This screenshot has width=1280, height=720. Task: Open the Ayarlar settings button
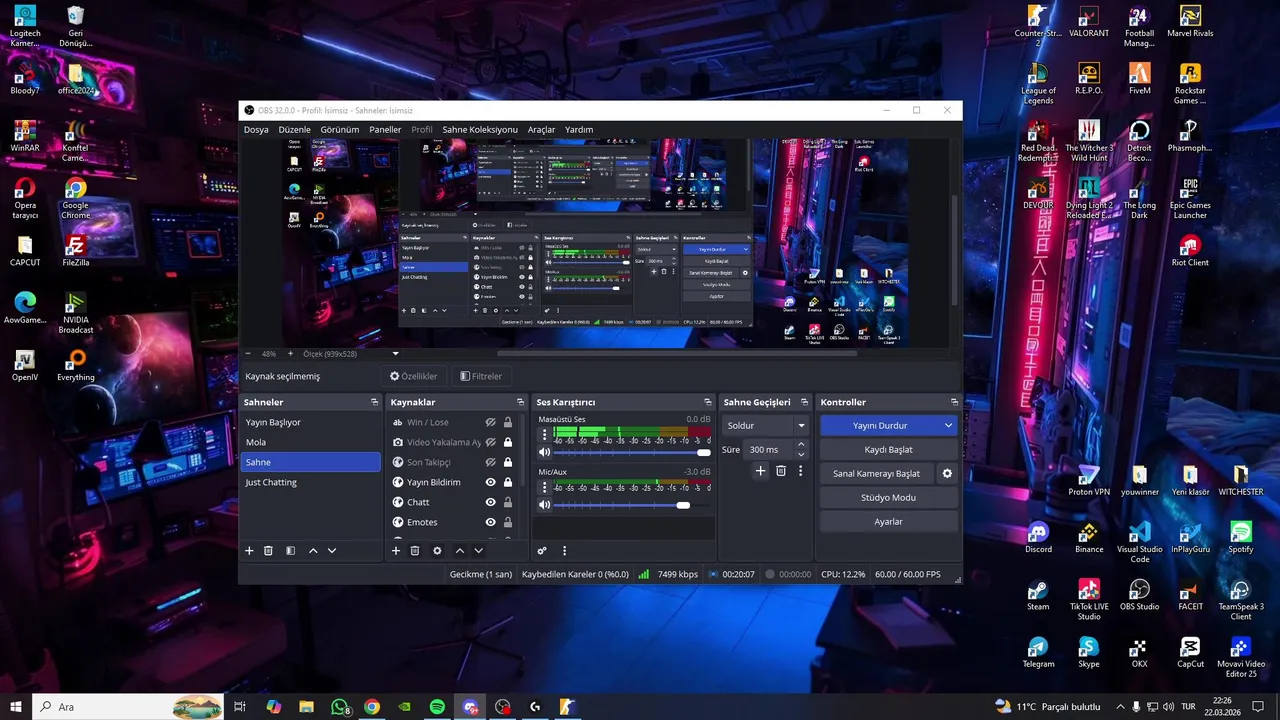(x=888, y=522)
